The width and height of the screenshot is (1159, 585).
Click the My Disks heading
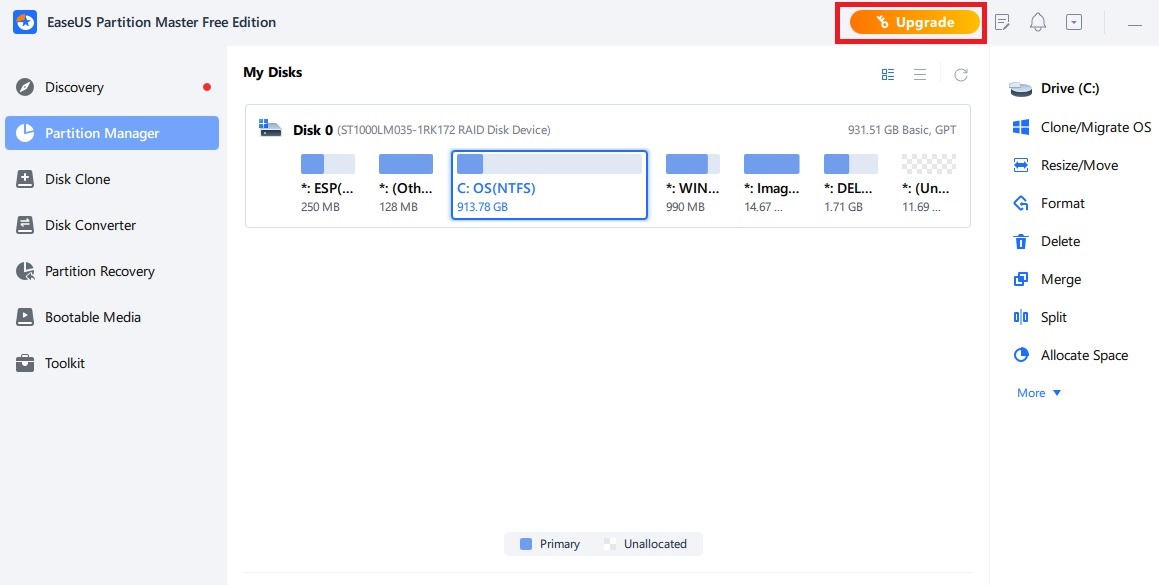[273, 72]
